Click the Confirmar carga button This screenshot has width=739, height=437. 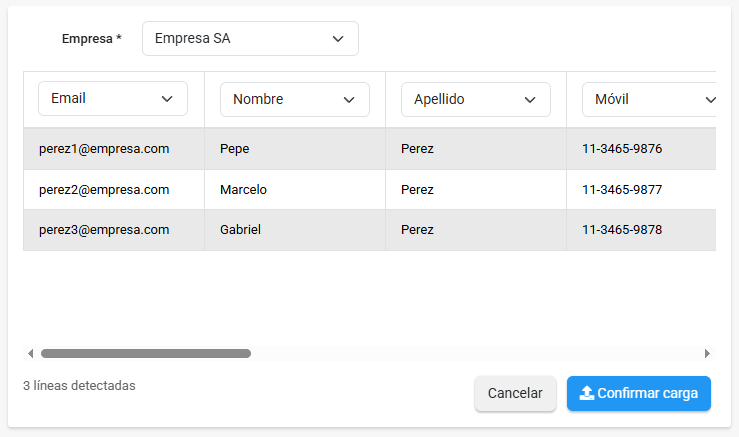point(639,393)
